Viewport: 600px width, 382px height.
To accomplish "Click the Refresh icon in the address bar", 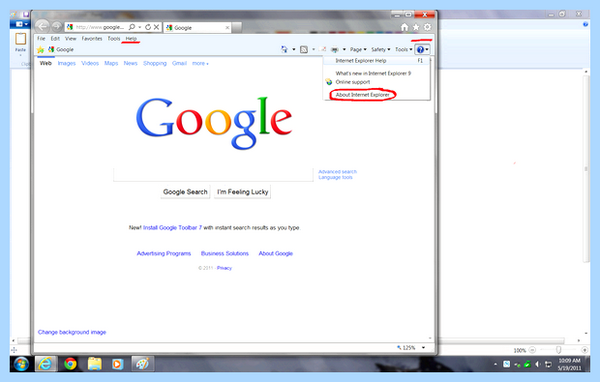I will 148,27.
